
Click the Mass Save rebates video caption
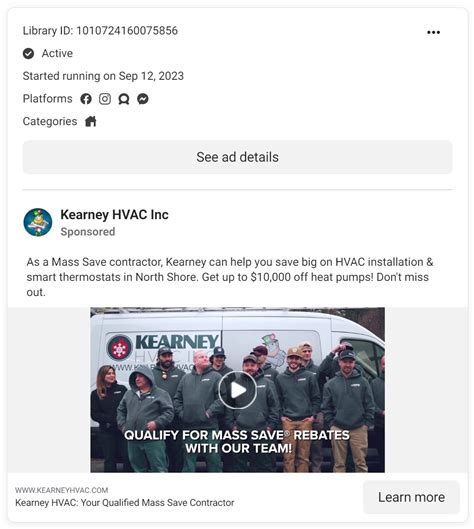click(237, 442)
